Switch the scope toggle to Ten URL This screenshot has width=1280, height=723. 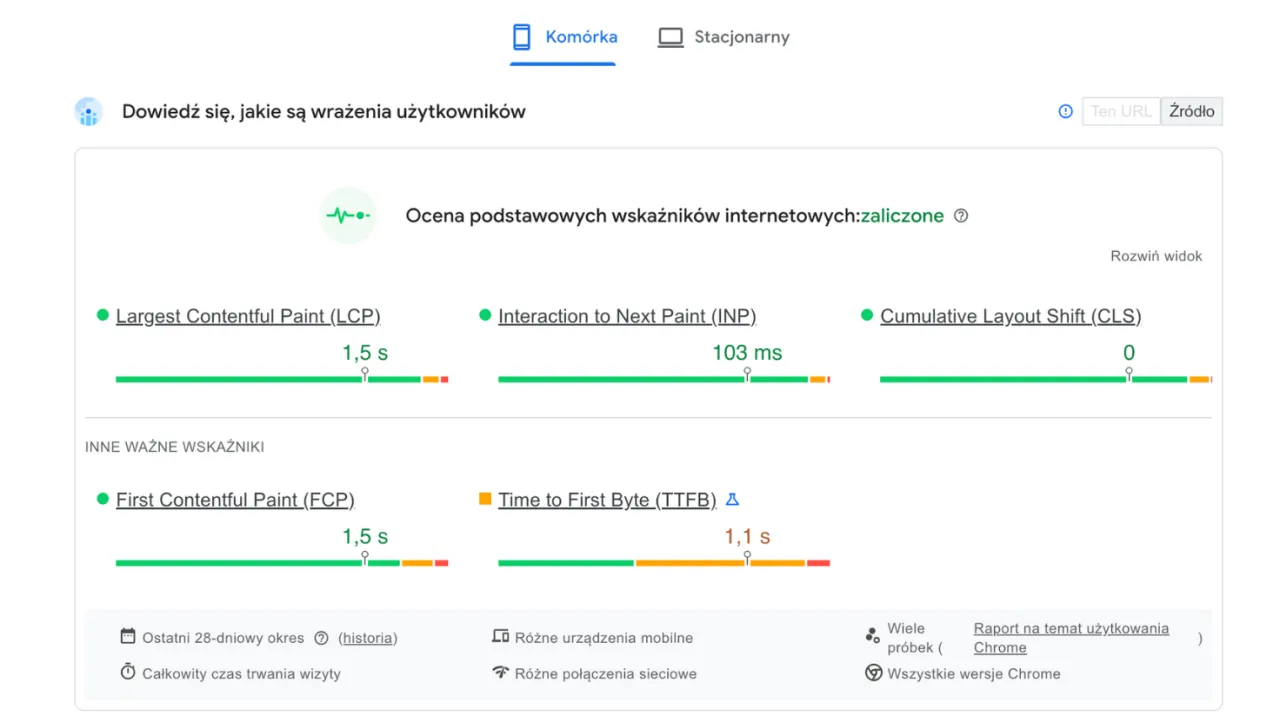[1120, 111]
